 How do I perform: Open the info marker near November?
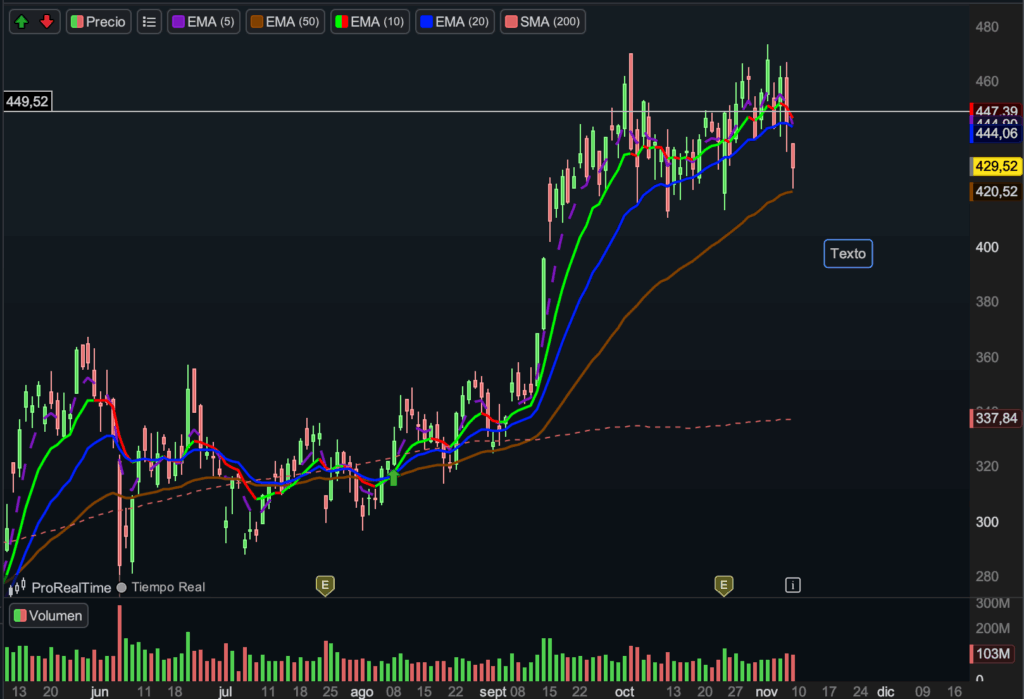click(793, 584)
